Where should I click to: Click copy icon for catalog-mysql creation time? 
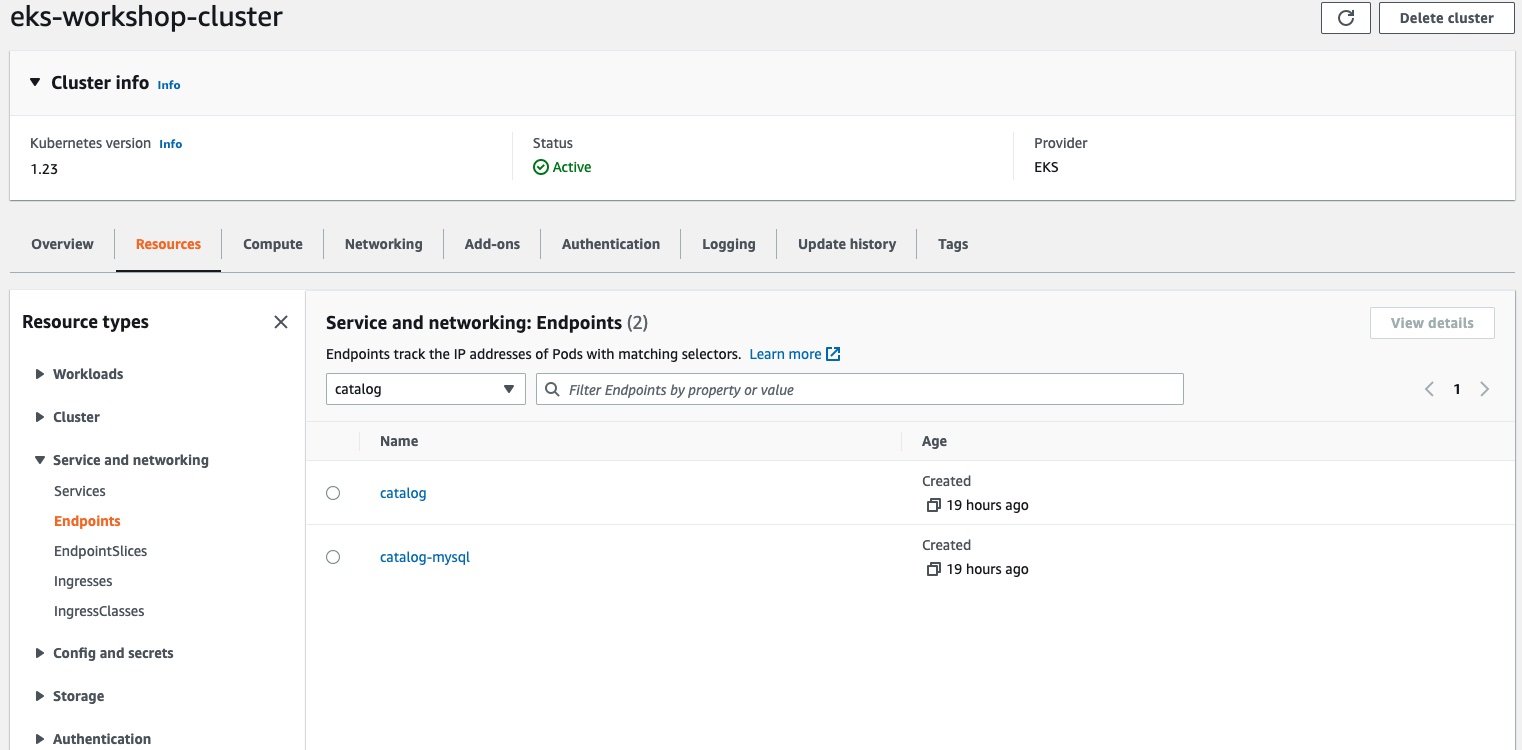click(x=933, y=570)
